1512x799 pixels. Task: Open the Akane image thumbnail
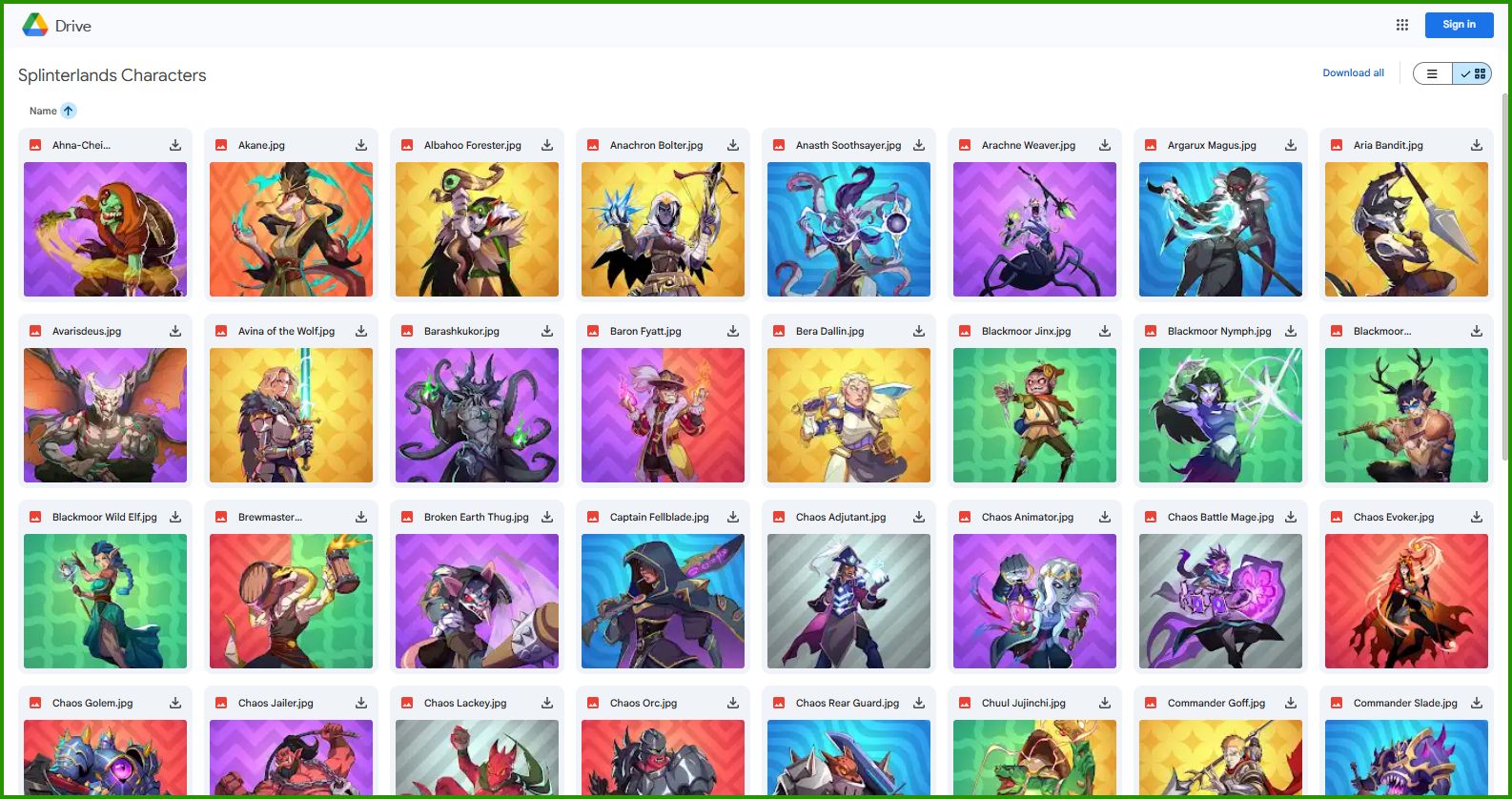(291, 229)
